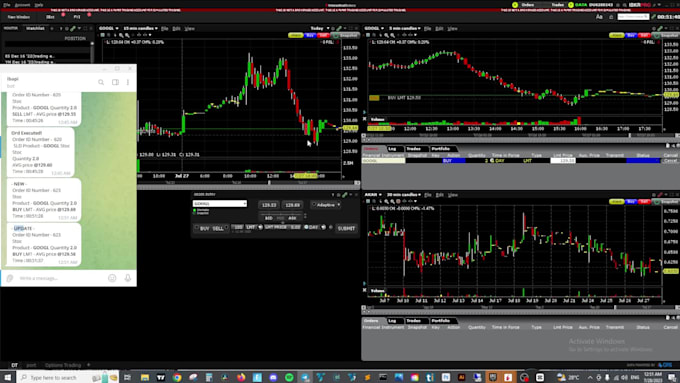Open the Account menu in TWS
This screenshot has height=383, width=680.
[x=23, y=5]
